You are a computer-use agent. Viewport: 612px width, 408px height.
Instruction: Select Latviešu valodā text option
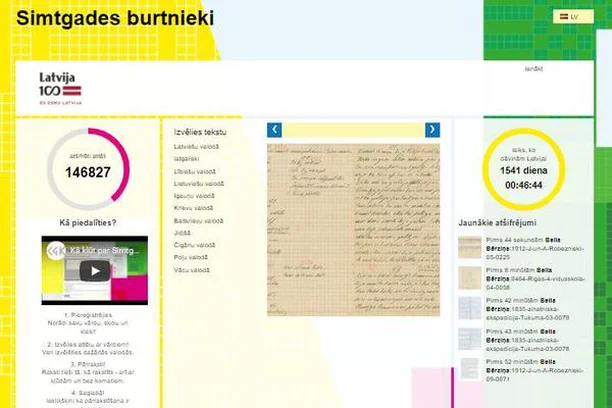pos(196,147)
